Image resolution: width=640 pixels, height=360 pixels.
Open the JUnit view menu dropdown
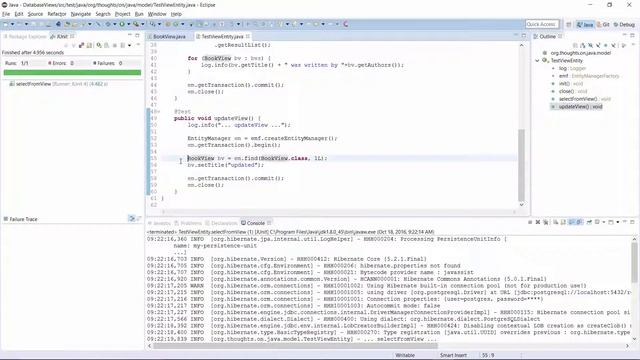(x=138, y=44)
